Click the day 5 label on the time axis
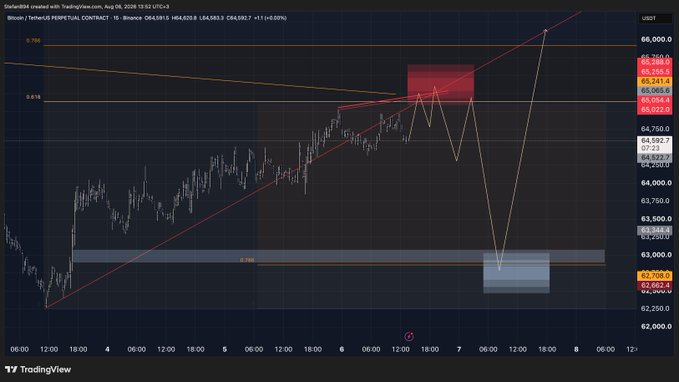 (224, 349)
